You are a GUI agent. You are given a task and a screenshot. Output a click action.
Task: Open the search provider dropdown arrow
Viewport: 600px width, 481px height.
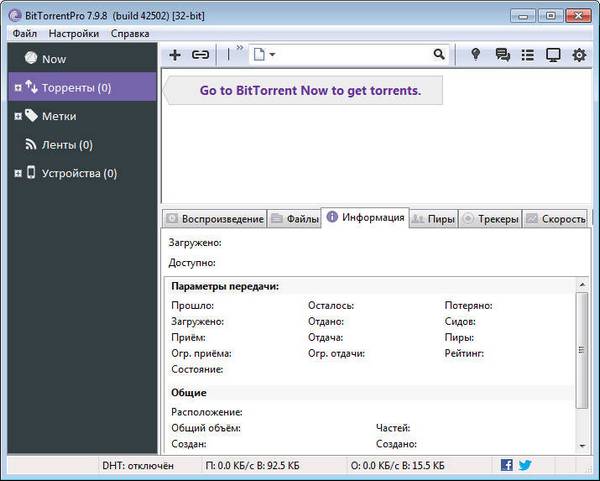click(272, 54)
